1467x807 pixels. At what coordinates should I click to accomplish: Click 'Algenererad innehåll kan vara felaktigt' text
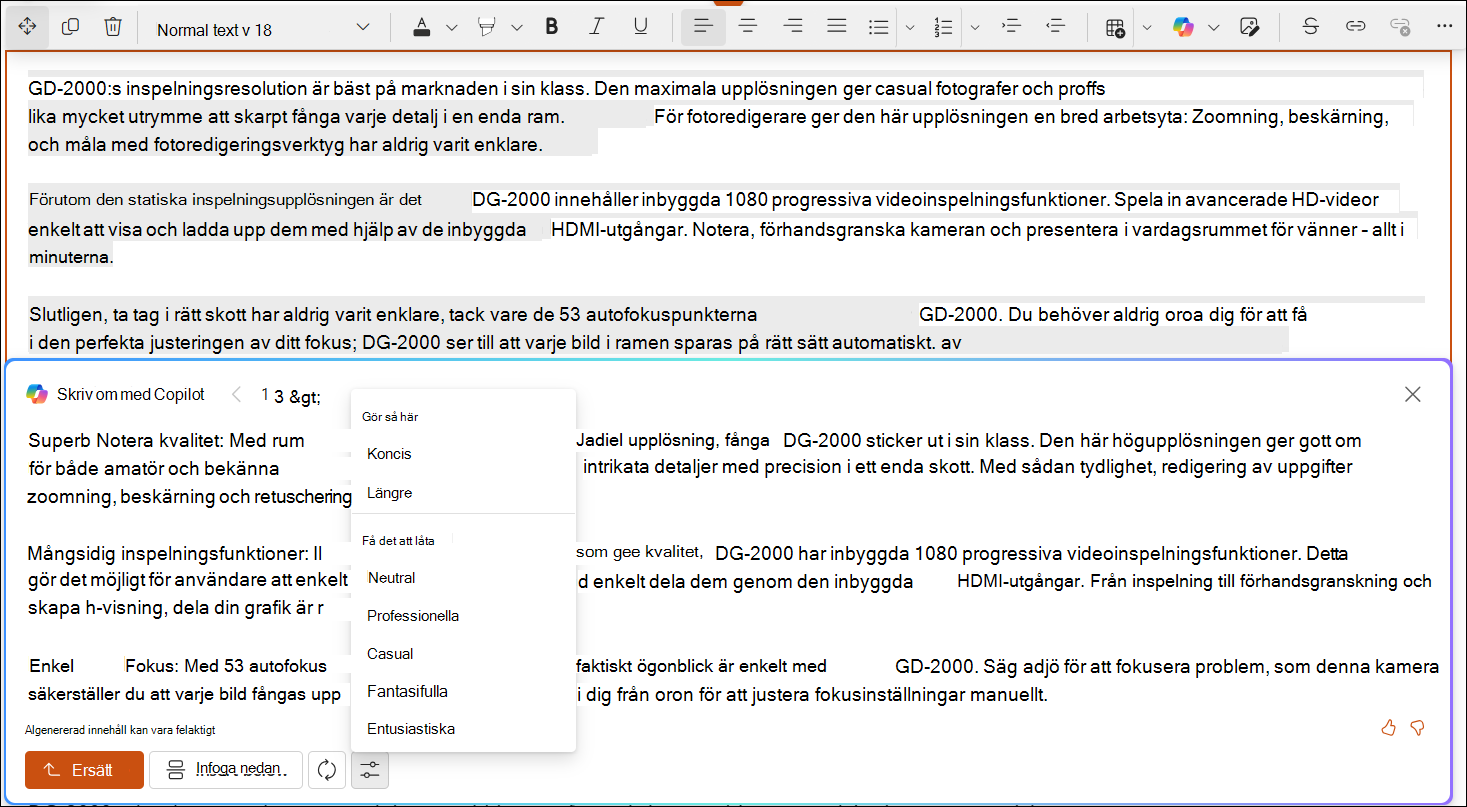pos(120,730)
